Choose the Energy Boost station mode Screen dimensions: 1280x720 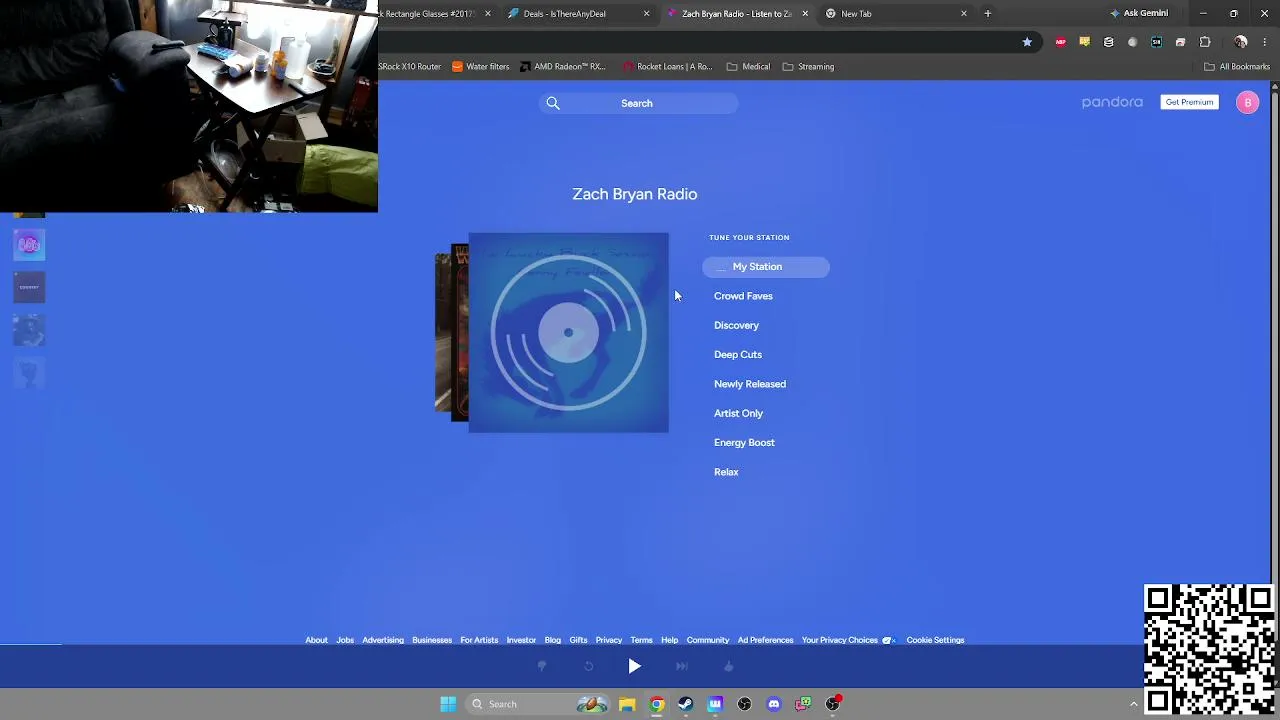744,442
